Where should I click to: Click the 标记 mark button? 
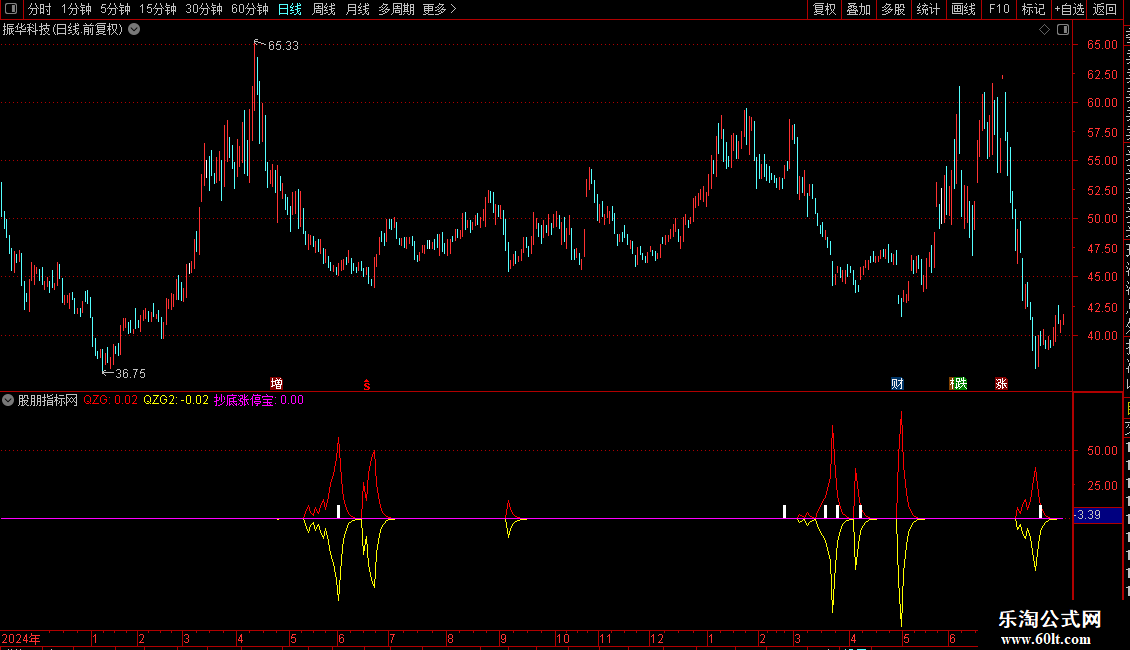click(1033, 9)
